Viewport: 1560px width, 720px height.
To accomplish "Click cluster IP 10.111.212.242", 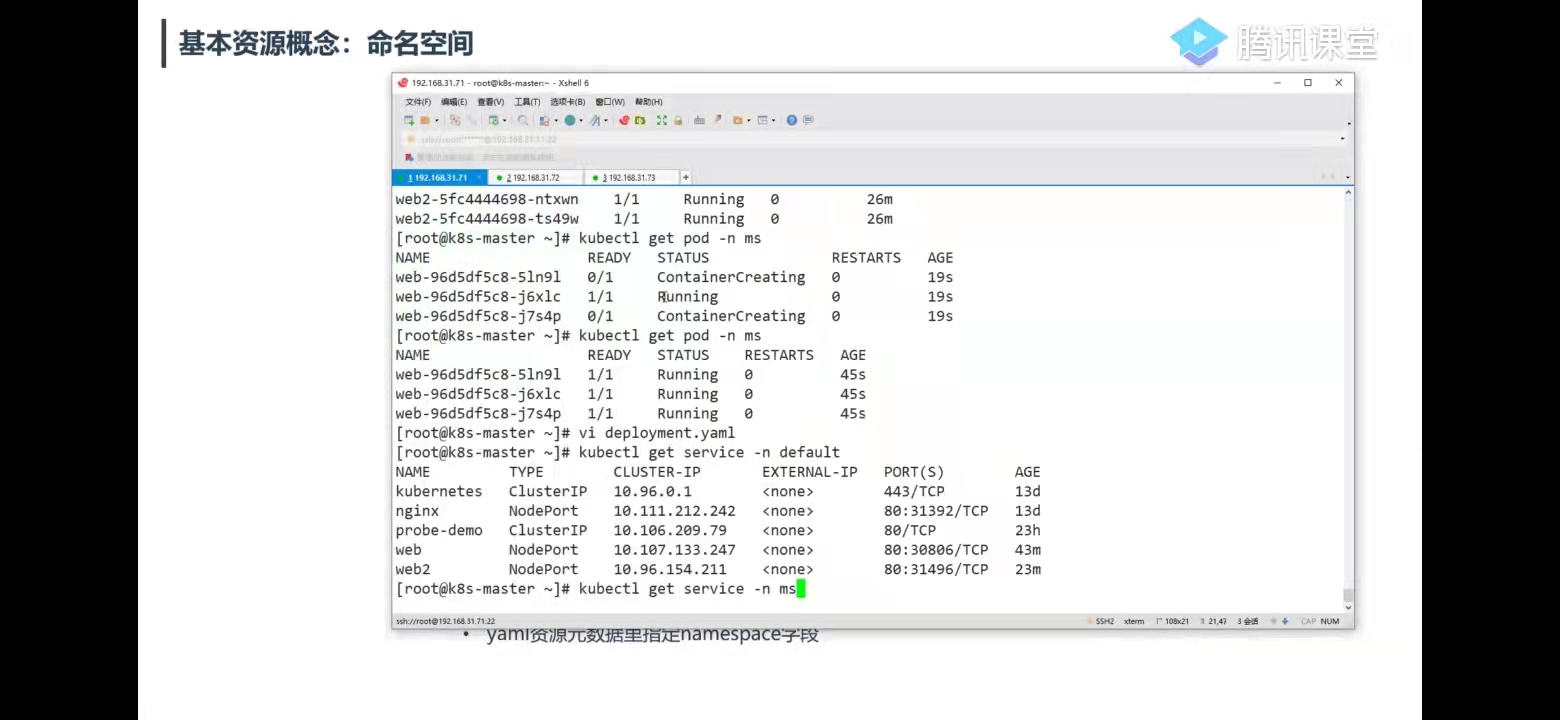I will pyautogui.click(x=674, y=511).
